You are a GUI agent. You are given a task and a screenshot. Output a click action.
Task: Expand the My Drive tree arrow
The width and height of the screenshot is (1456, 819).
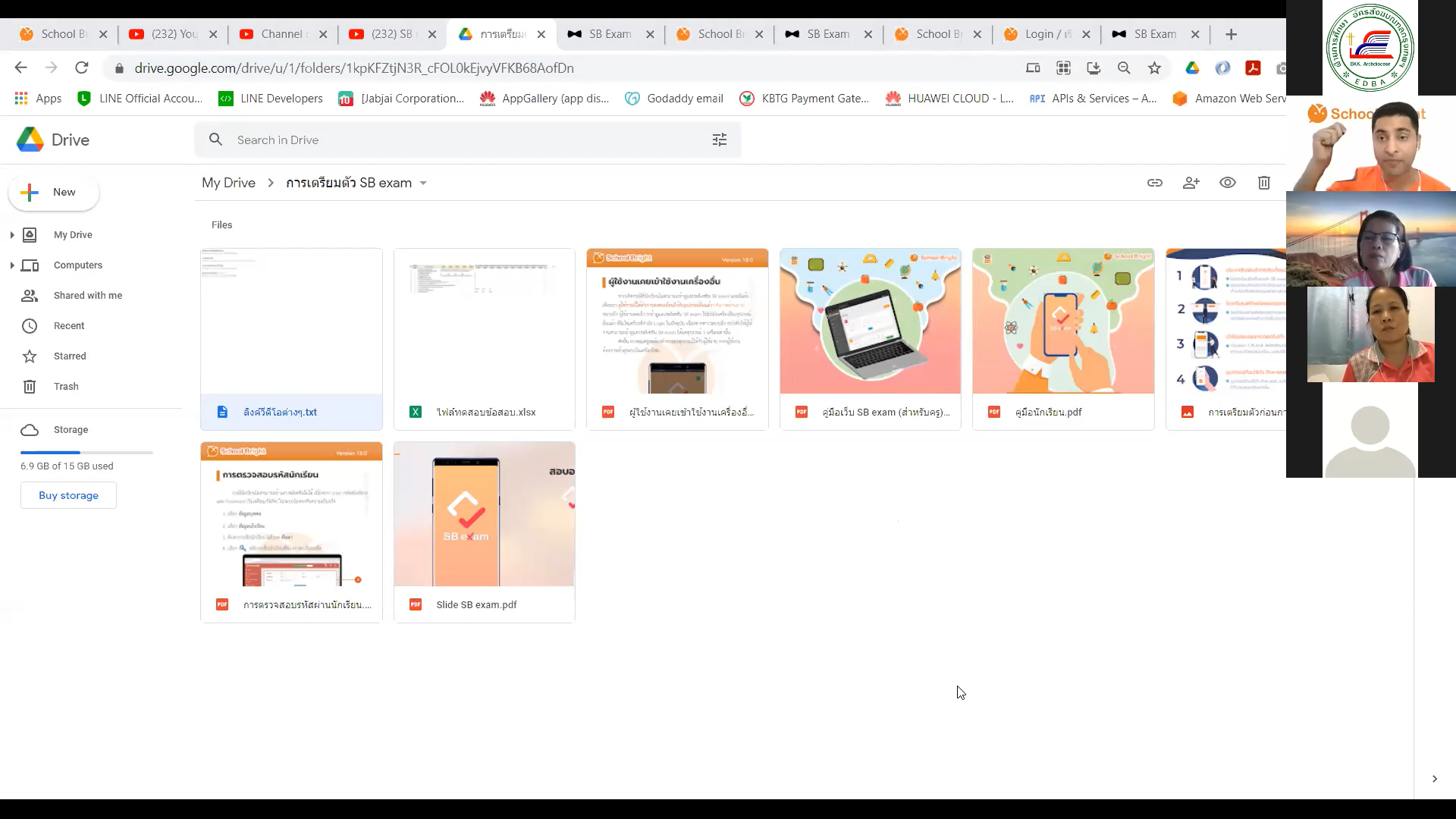(12, 235)
